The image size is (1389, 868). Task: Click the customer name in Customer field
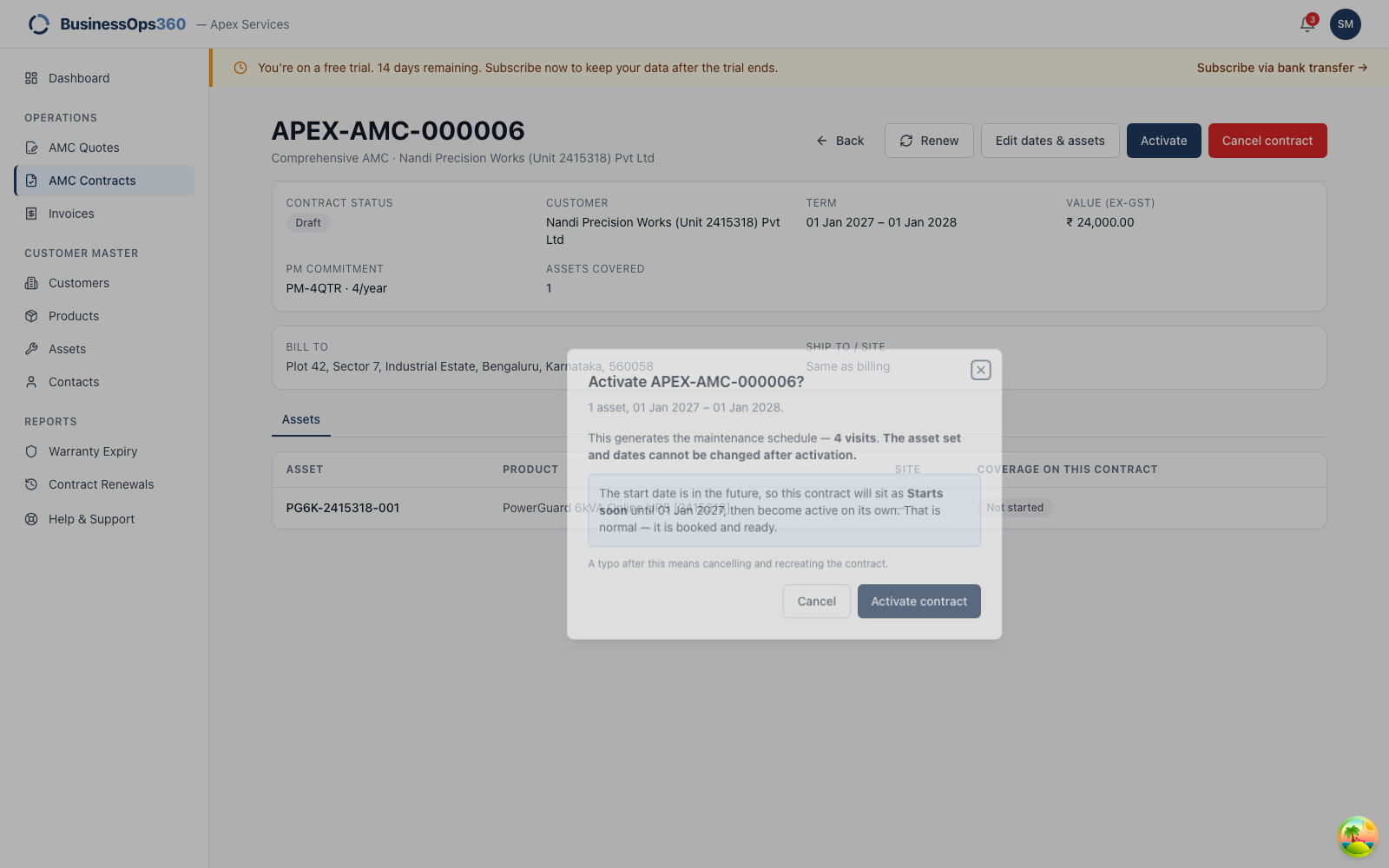point(663,231)
